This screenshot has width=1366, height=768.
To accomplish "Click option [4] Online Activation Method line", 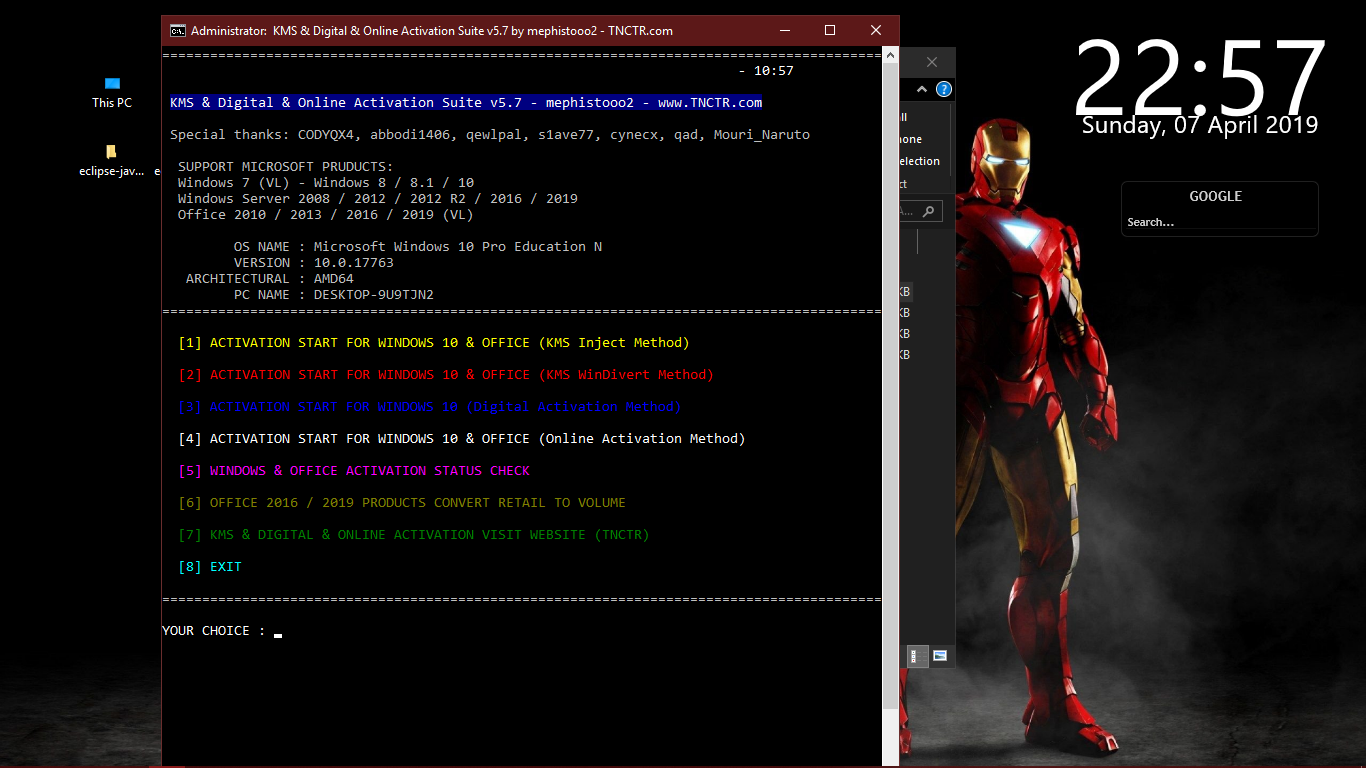I will click(462, 439).
